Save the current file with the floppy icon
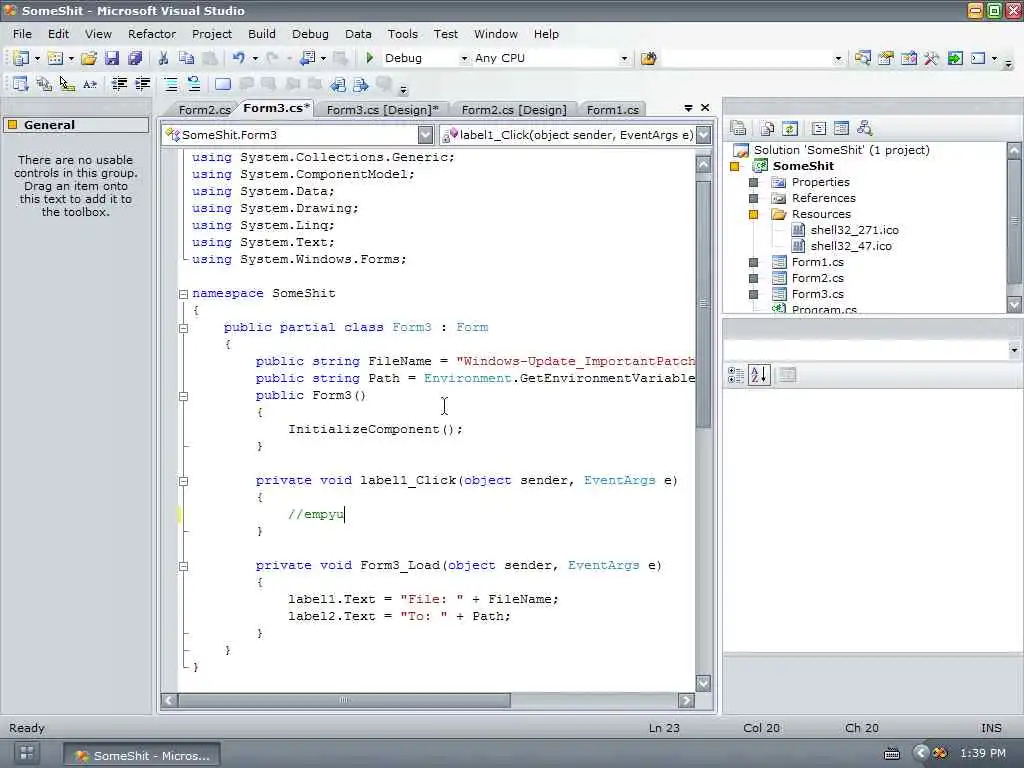The width and height of the screenshot is (1024, 768). click(x=112, y=58)
